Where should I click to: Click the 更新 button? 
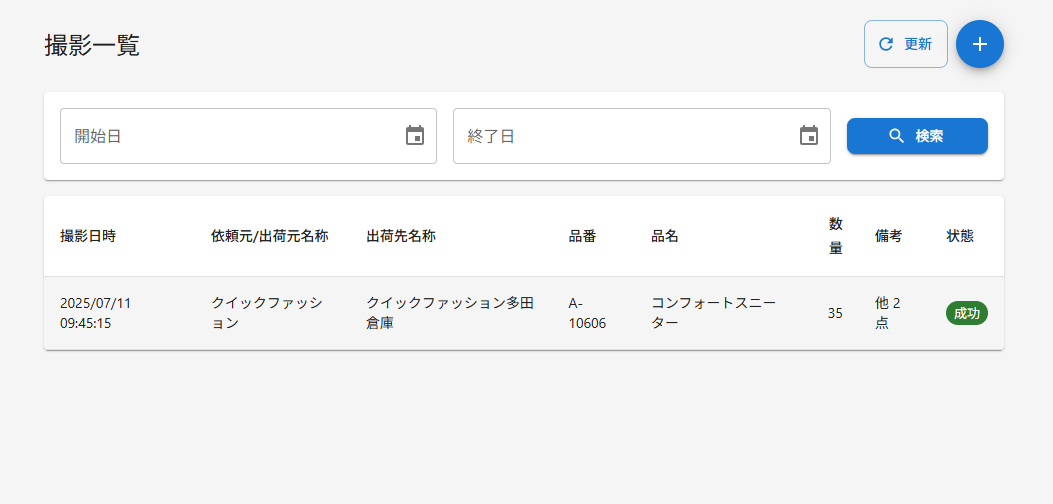906,44
